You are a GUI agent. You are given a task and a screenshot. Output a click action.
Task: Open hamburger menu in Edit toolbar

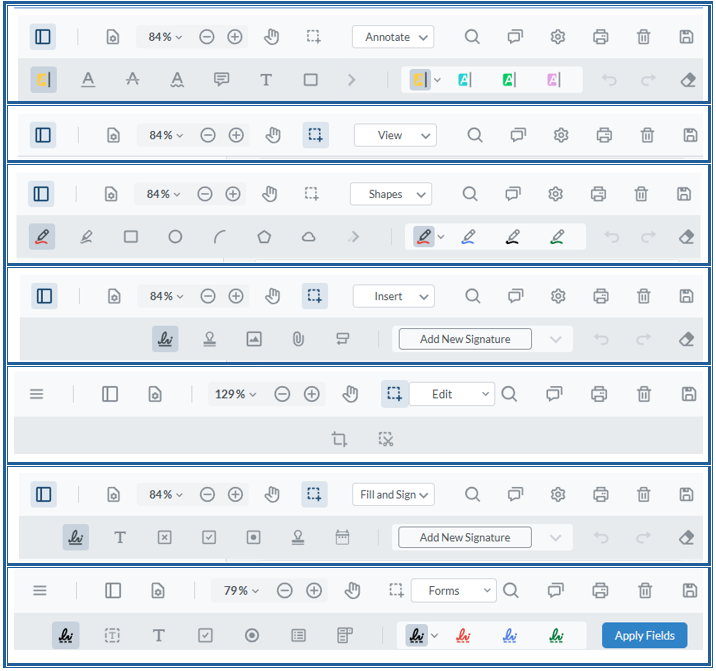(x=37, y=394)
